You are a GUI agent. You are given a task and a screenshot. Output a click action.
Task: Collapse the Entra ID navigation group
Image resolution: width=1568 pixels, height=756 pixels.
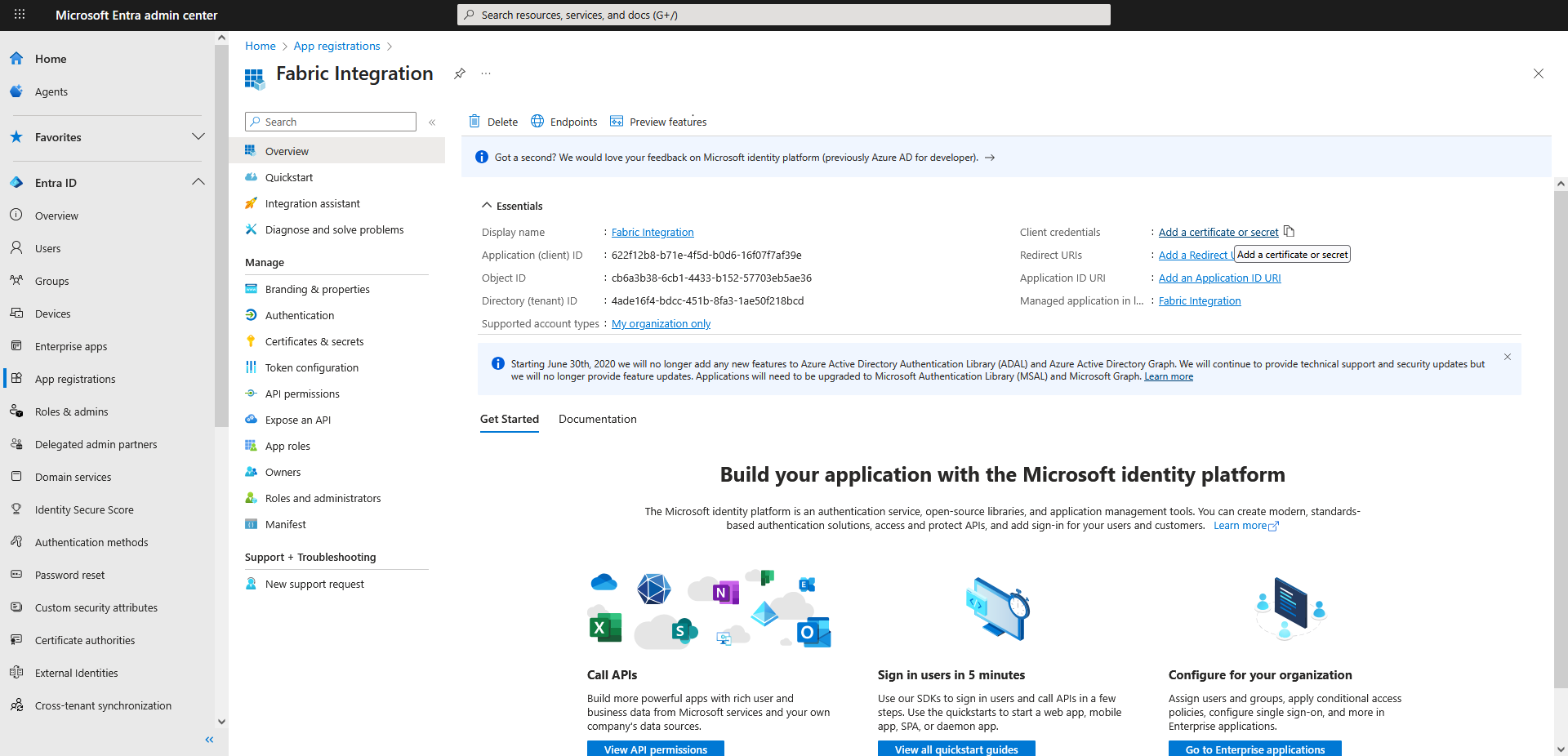[198, 183]
